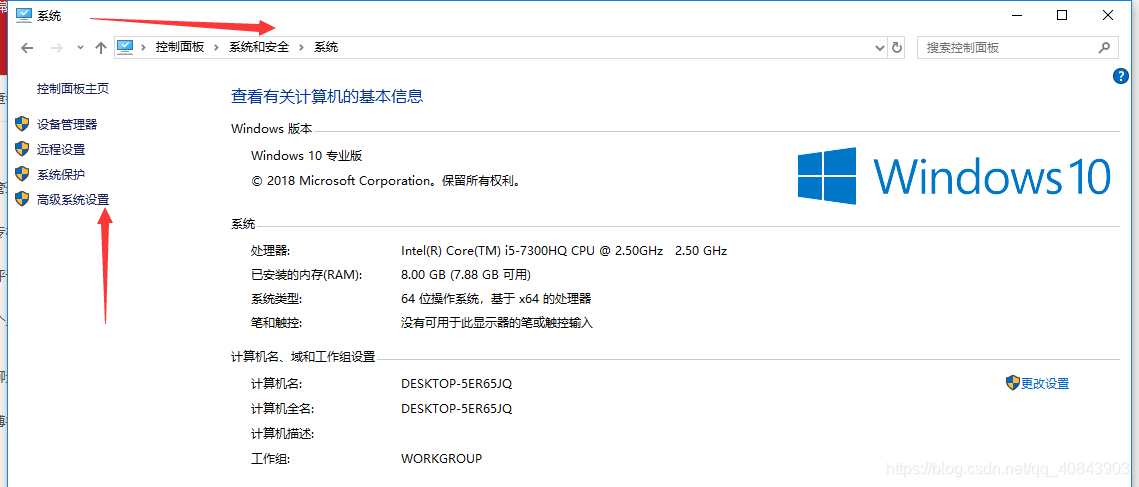Click the 更改设置 link
1139x487 pixels.
pos(1045,384)
